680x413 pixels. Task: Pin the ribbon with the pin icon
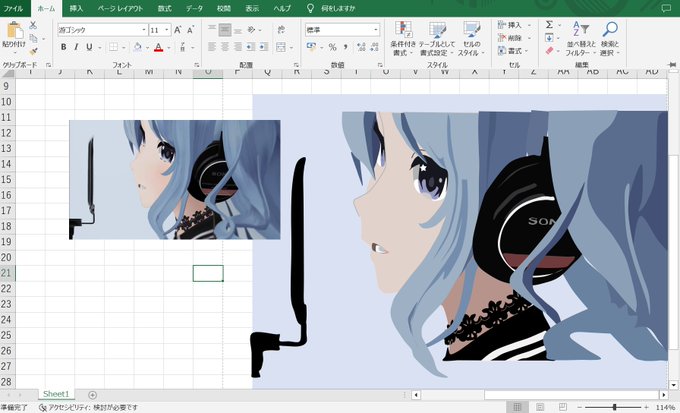click(x=672, y=65)
